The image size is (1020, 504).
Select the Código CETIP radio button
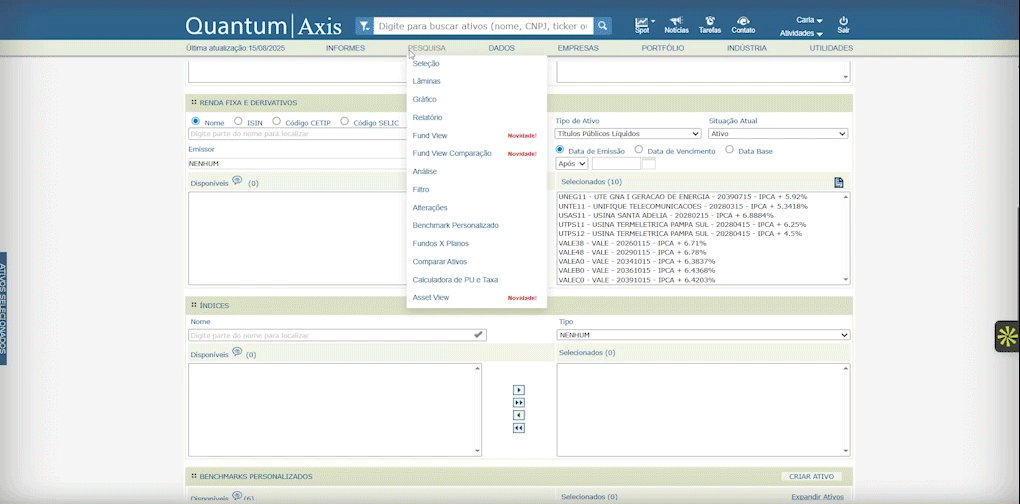[x=276, y=121]
